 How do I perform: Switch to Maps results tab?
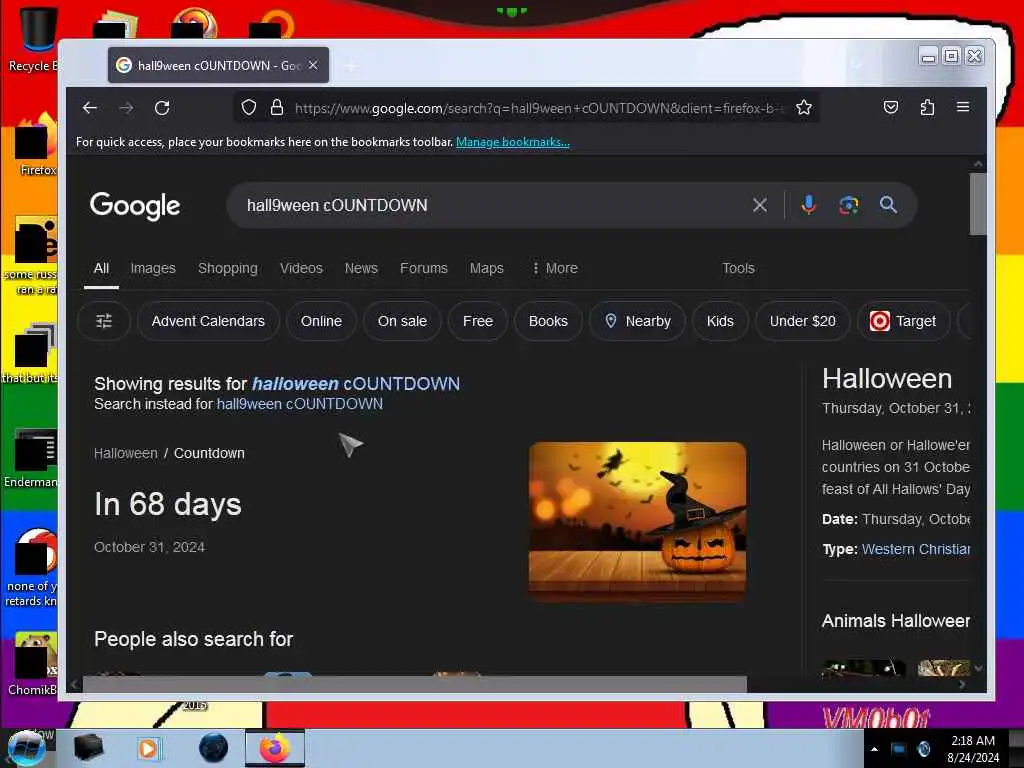click(487, 268)
